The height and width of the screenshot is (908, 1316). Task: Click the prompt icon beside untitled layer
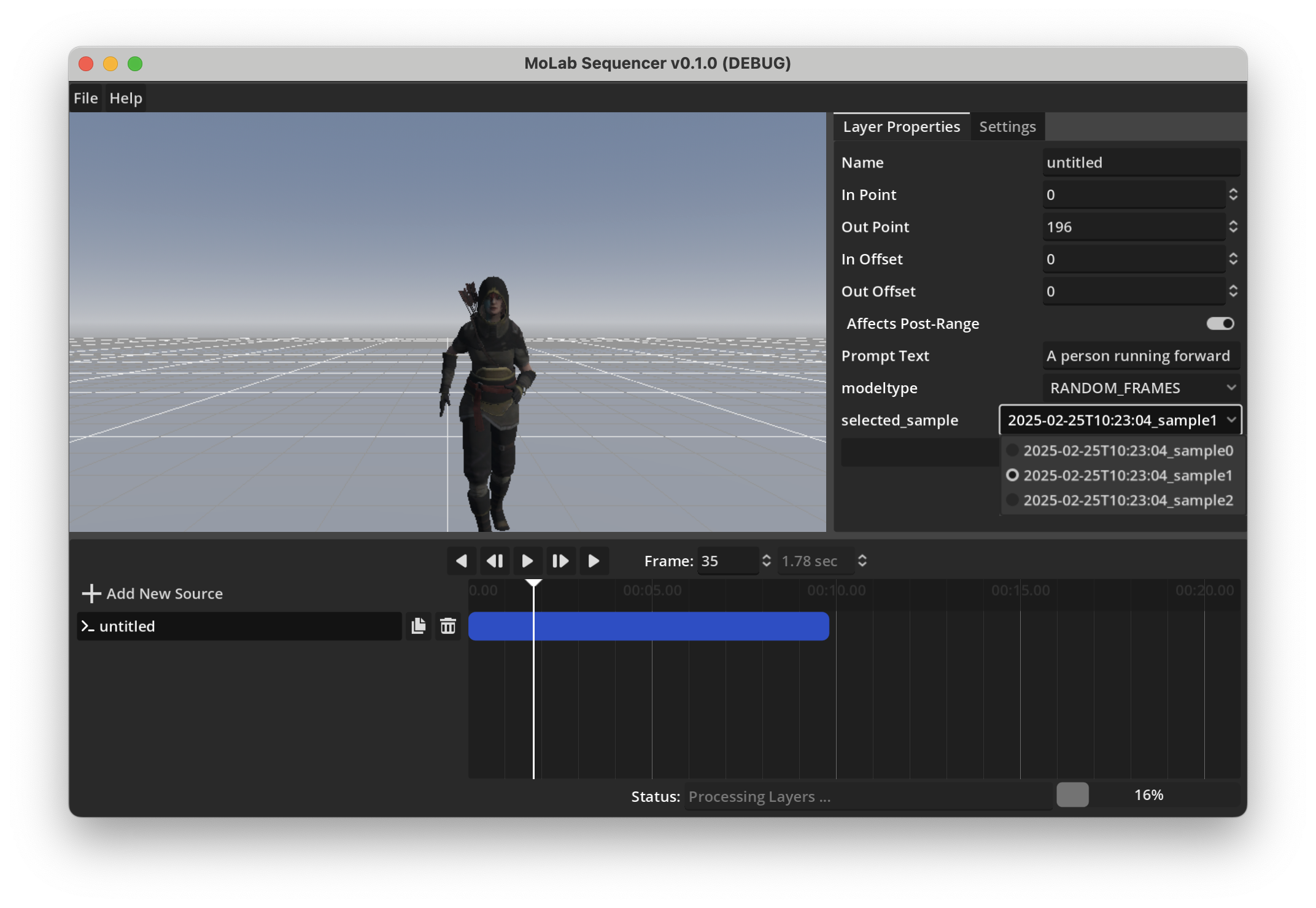(x=87, y=626)
